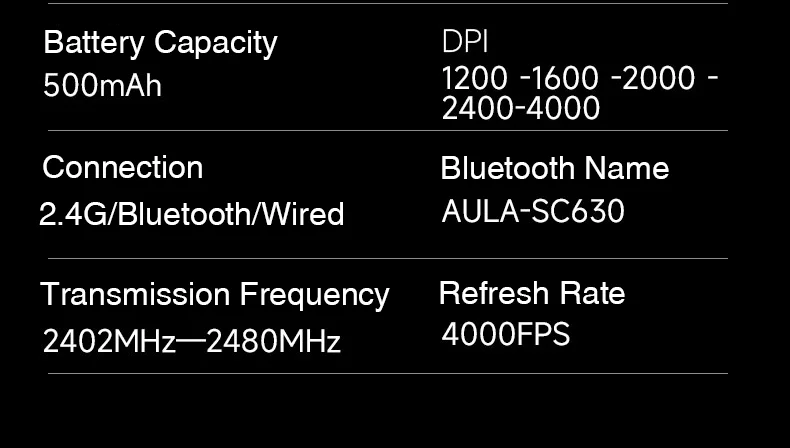This screenshot has height=448, width=790.
Task: Click the 1600 DPI value
Action: point(566,78)
